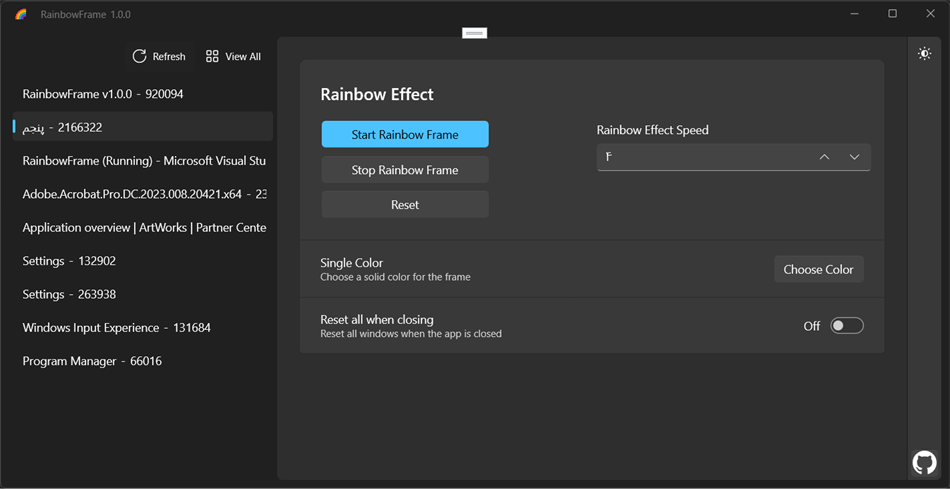The image size is (950, 489).
Task: Select Settings - 263938 entry
Action: click(x=143, y=294)
